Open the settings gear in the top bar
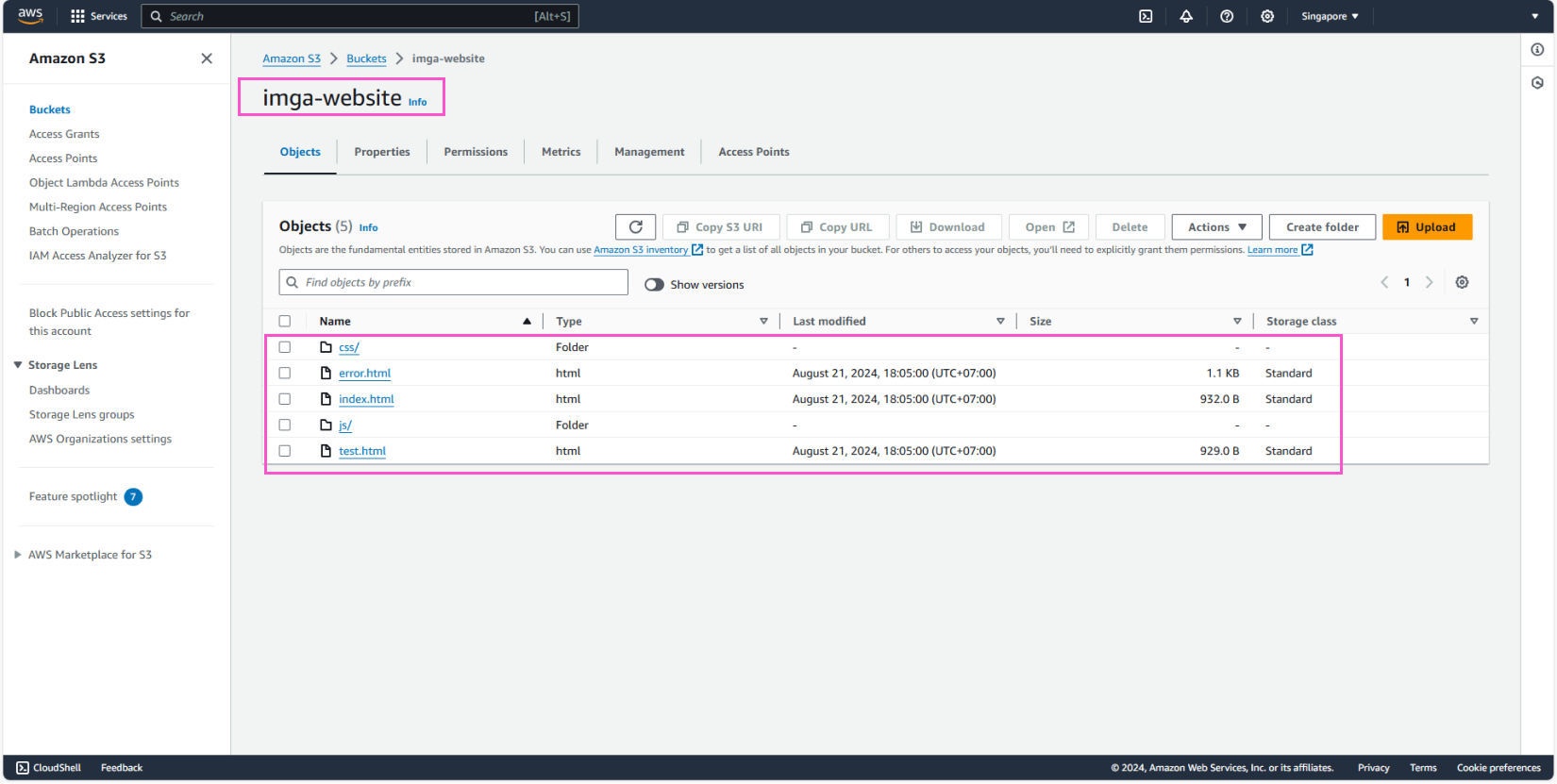Image resolution: width=1557 pixels, height=784 pixels. [1267, 16]
